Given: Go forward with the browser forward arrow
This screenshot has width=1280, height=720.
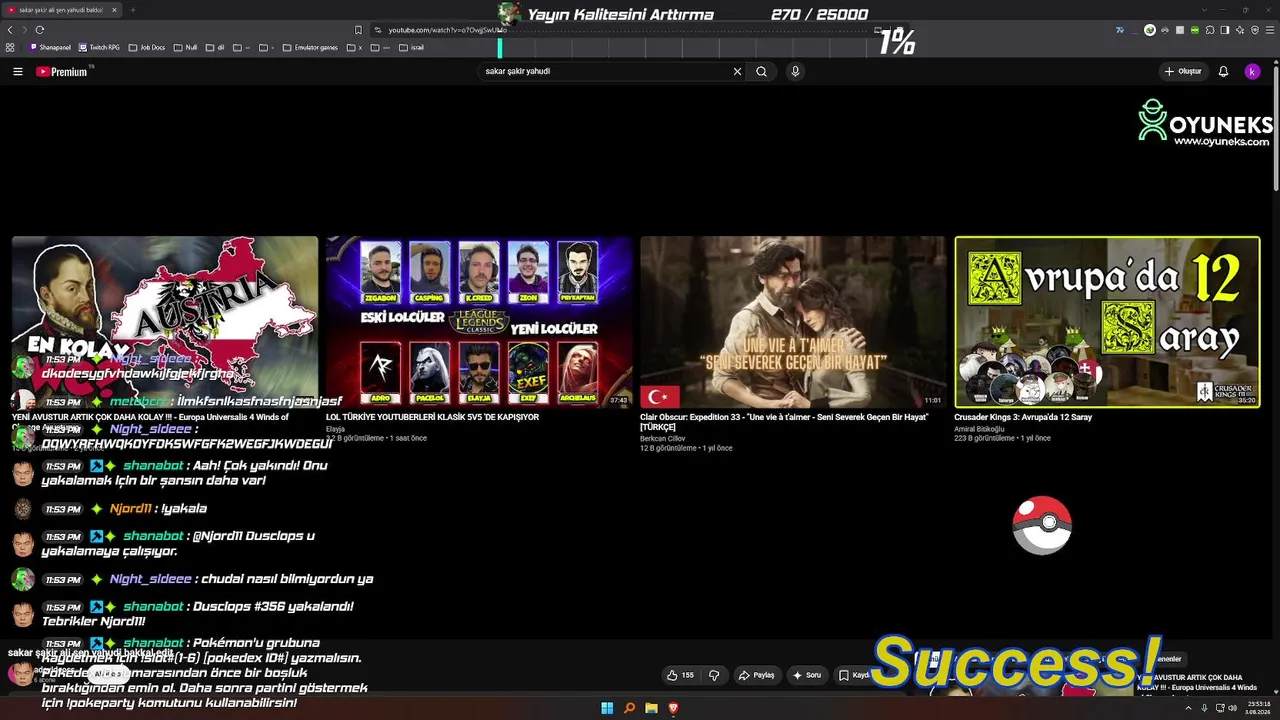Looking at the screenshot, I should 24,30.
